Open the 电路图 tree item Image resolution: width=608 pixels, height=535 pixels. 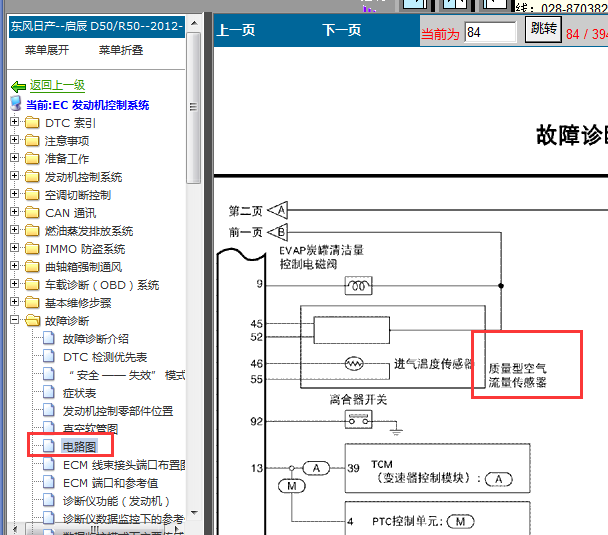pyautogui.click(x=79, y=447)
